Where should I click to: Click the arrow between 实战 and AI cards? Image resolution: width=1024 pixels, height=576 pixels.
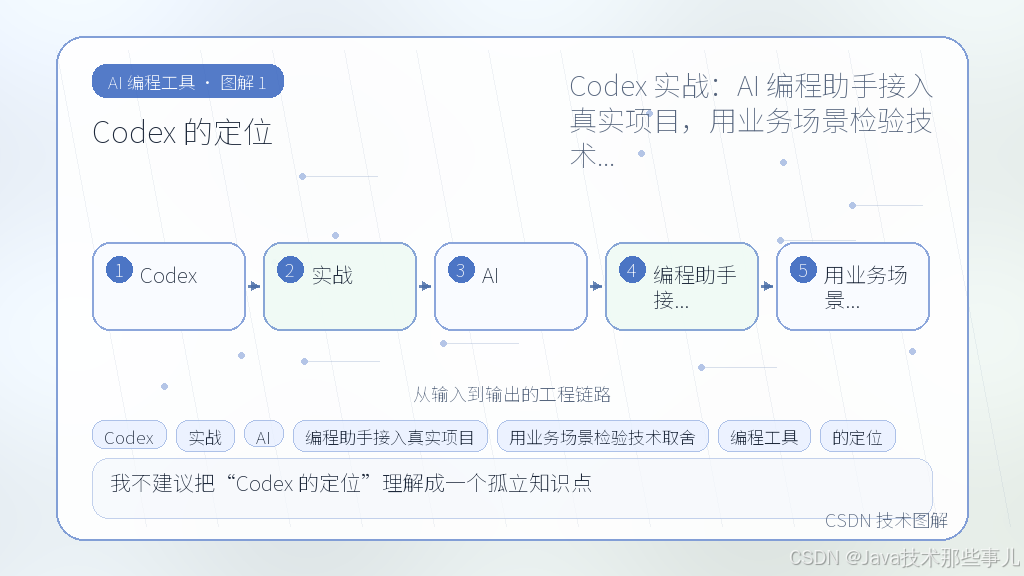click(x=425, y=286)
